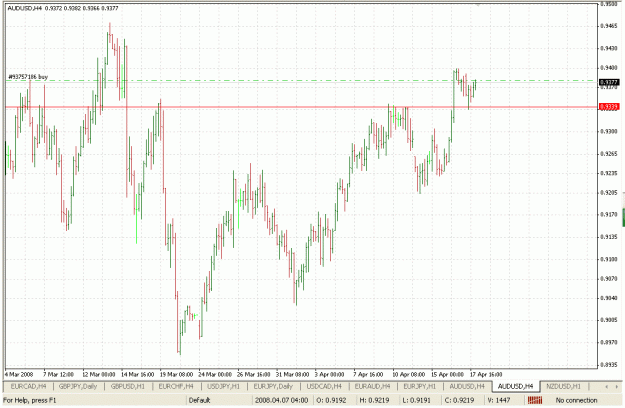
Task: Click the 0.9265 price scale label
Action: (x=609, y=153)
